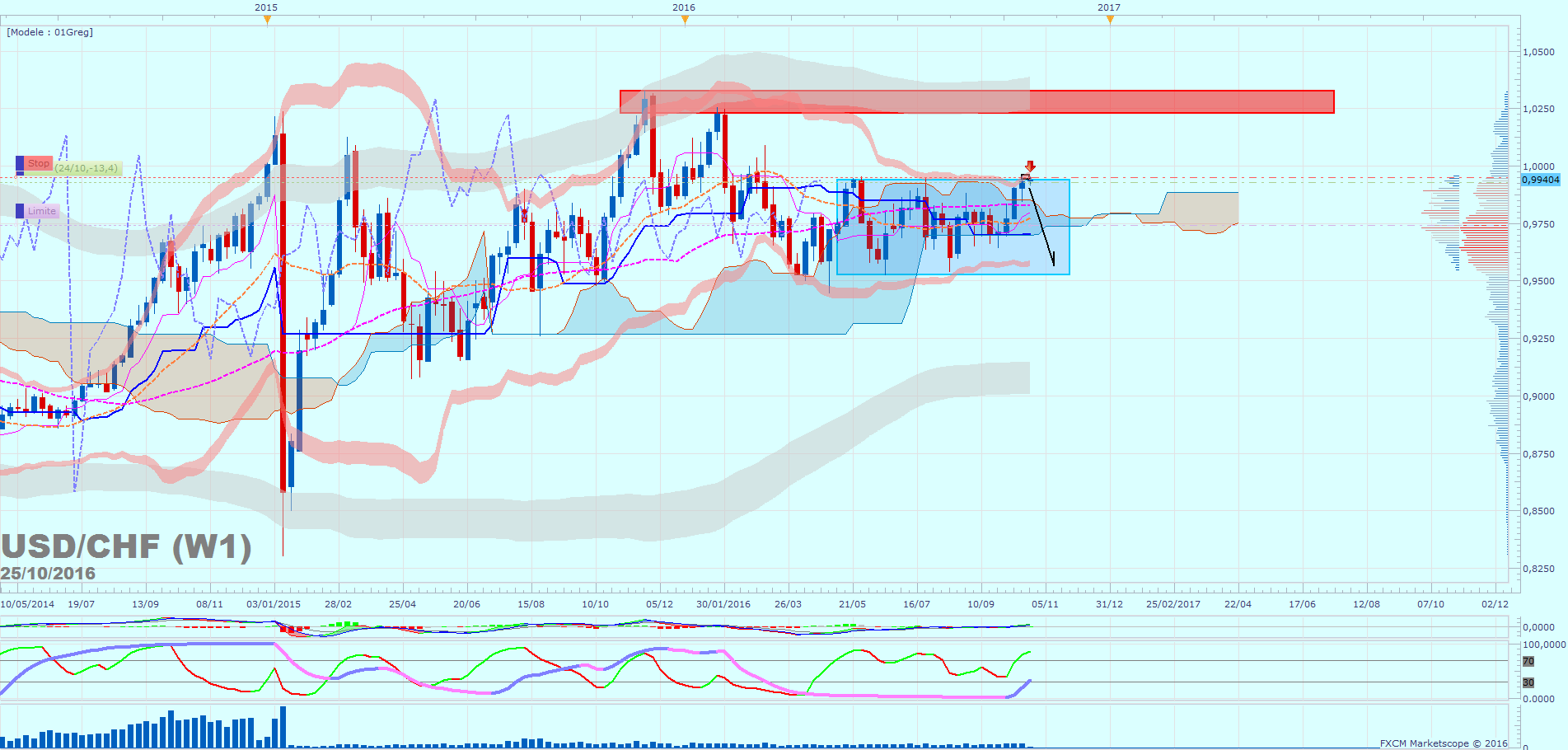Click the 05/11 date axis label
Screen dimensions: 1568x750
[x=1045, y=604]
